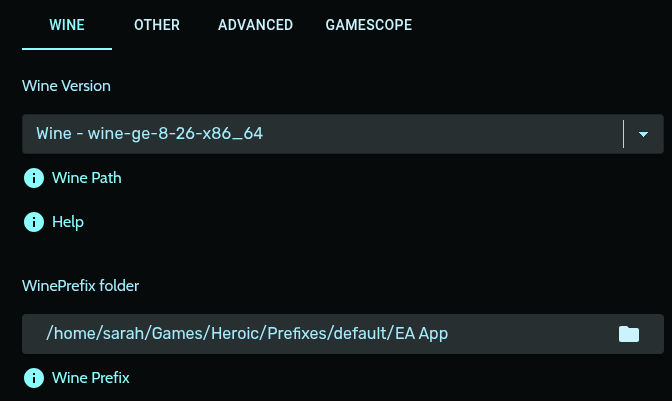Switch to the WINE tab

[x=67, y=25]
